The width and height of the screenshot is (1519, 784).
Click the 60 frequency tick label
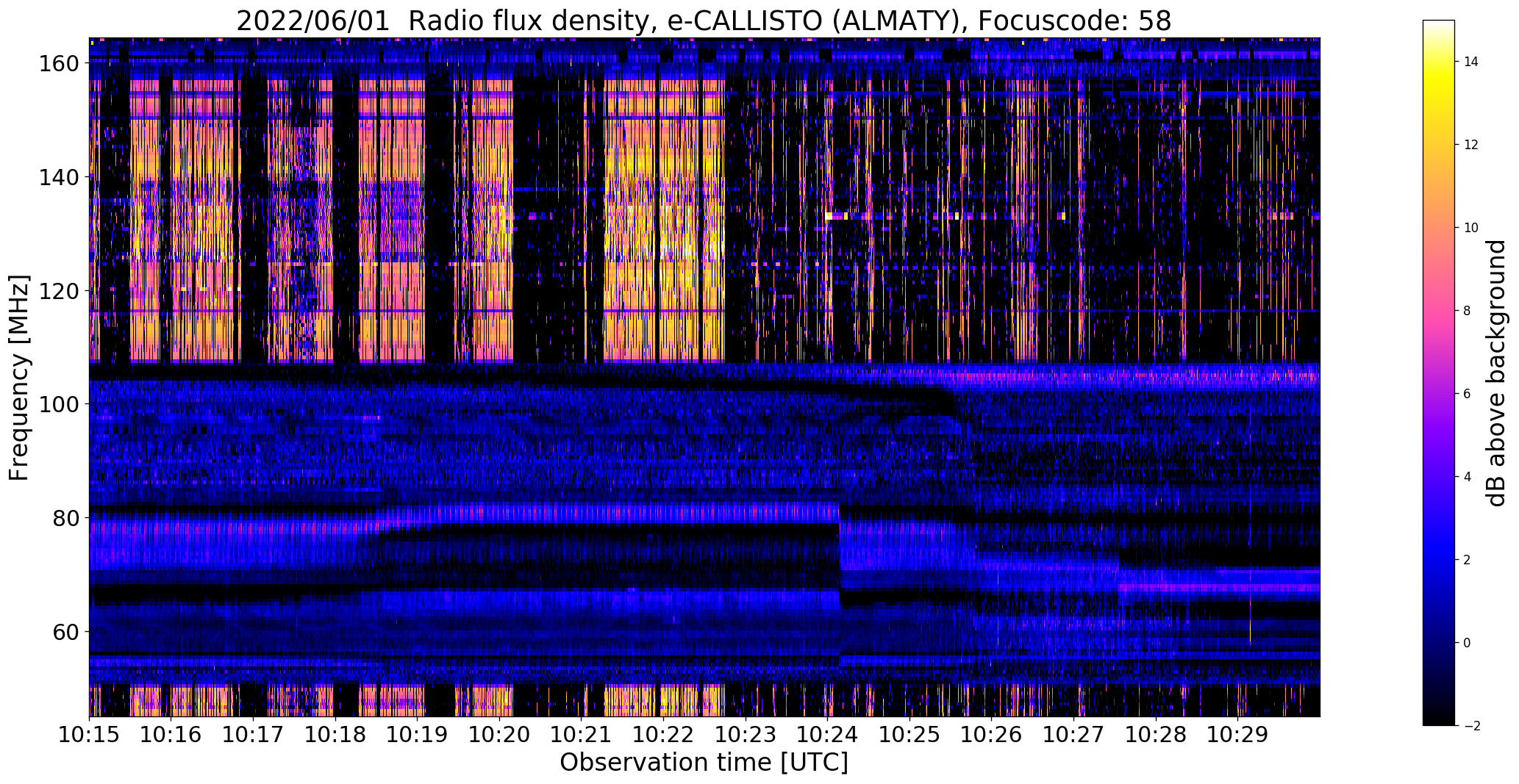tap(66, 631)
